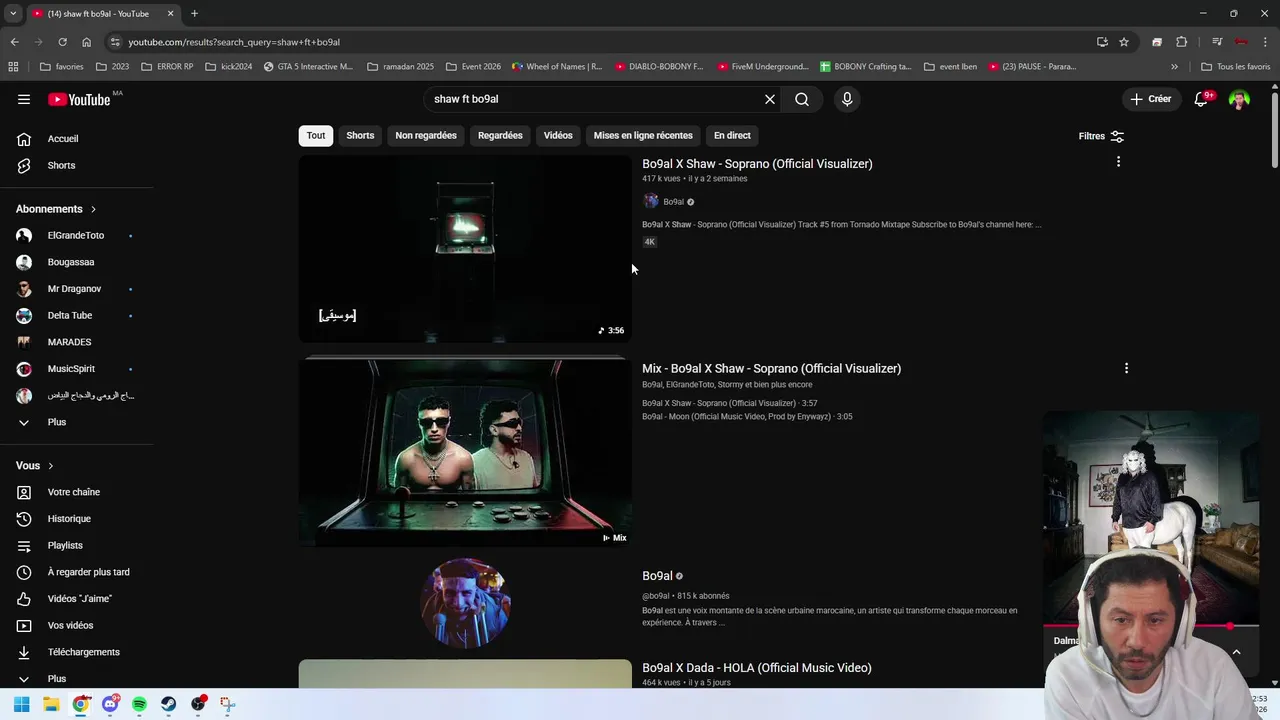Select the En direct chip
Viewport: 1280px width, 720px height.
pyautogui.click(x=732, y=135)
